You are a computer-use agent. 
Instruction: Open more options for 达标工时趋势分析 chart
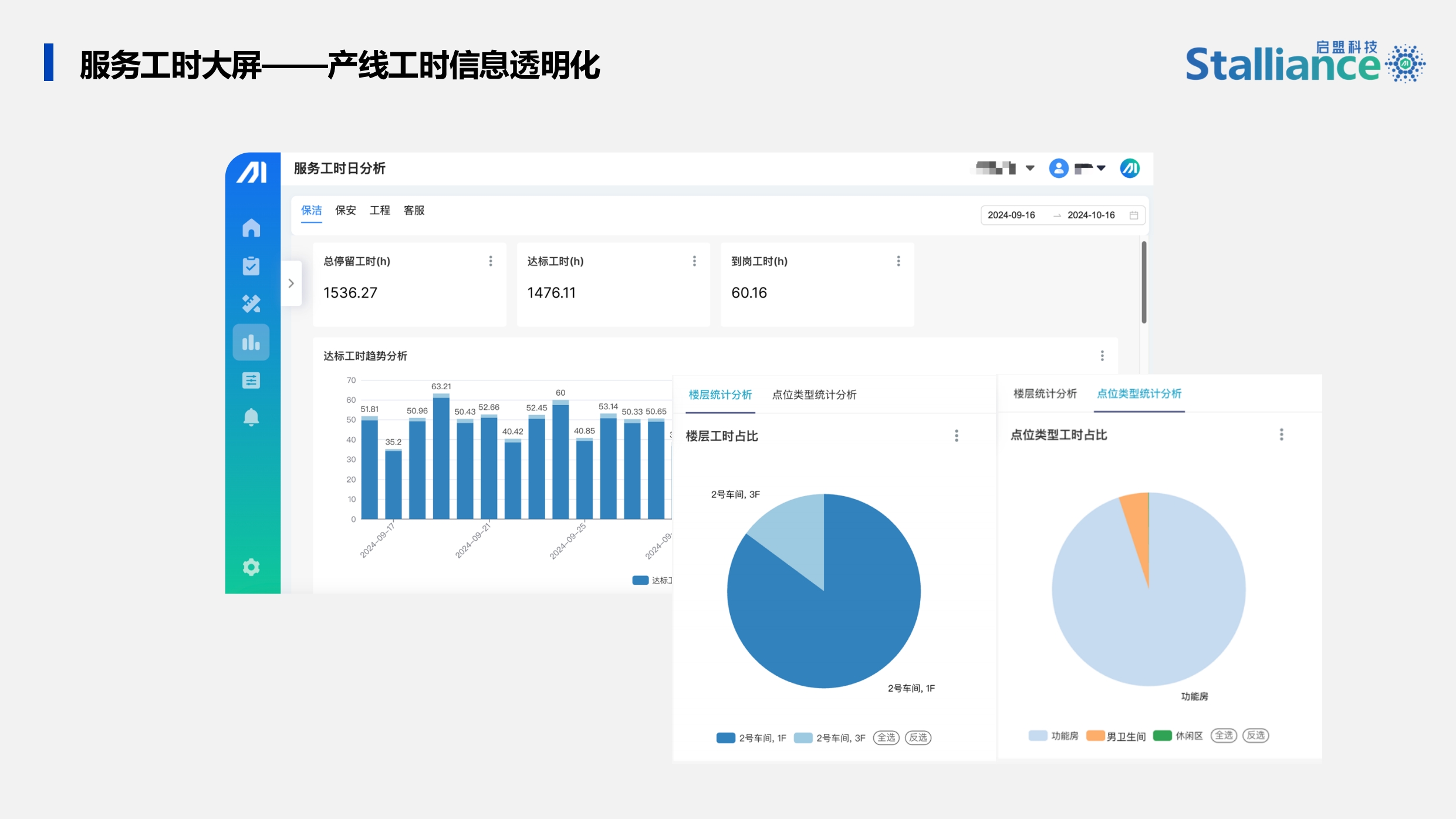(1102, 356)
